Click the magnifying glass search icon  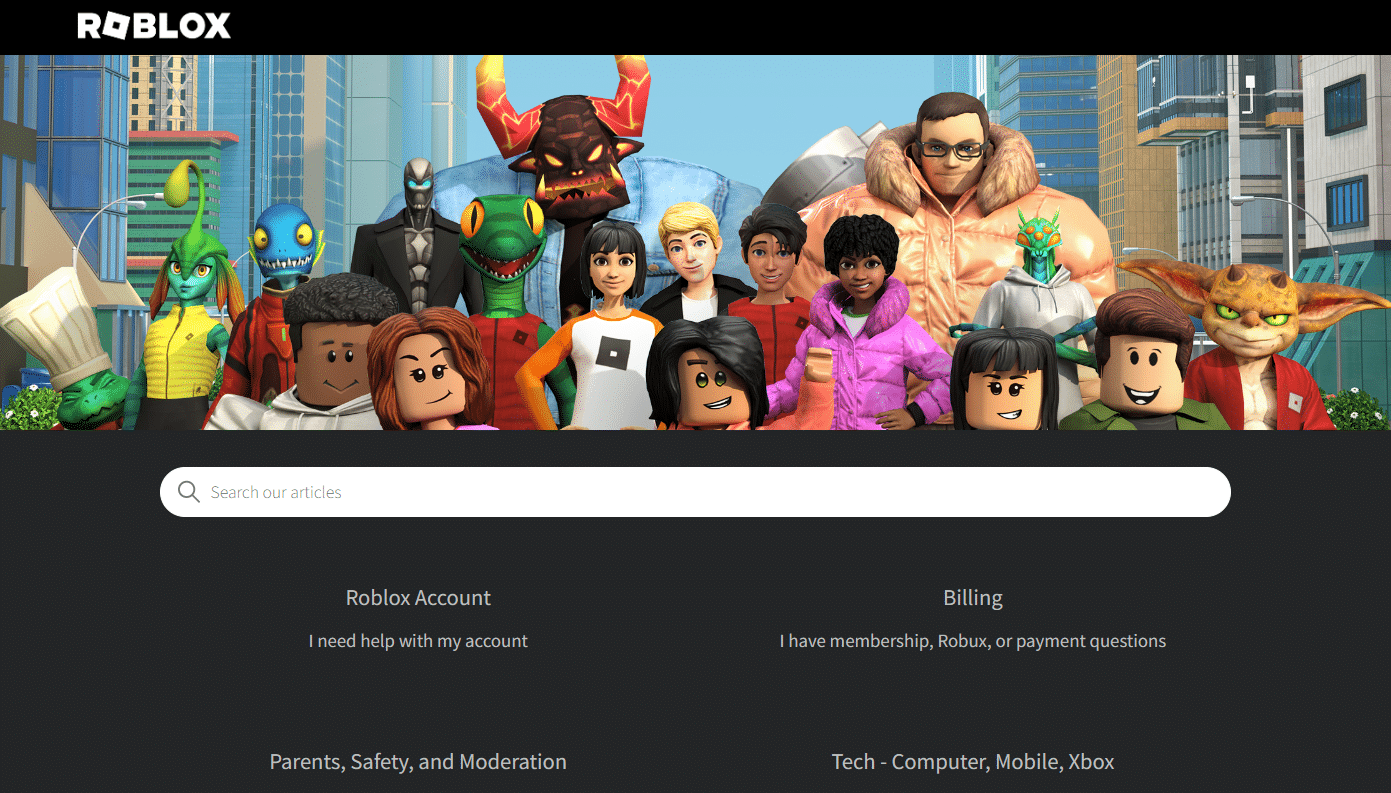188,492
